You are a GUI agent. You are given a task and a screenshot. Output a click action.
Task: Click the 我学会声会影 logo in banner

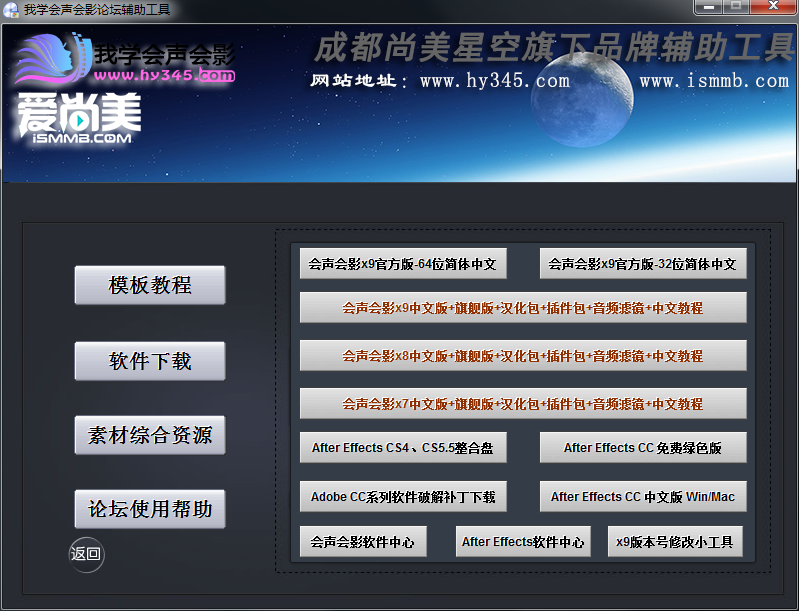125,58
